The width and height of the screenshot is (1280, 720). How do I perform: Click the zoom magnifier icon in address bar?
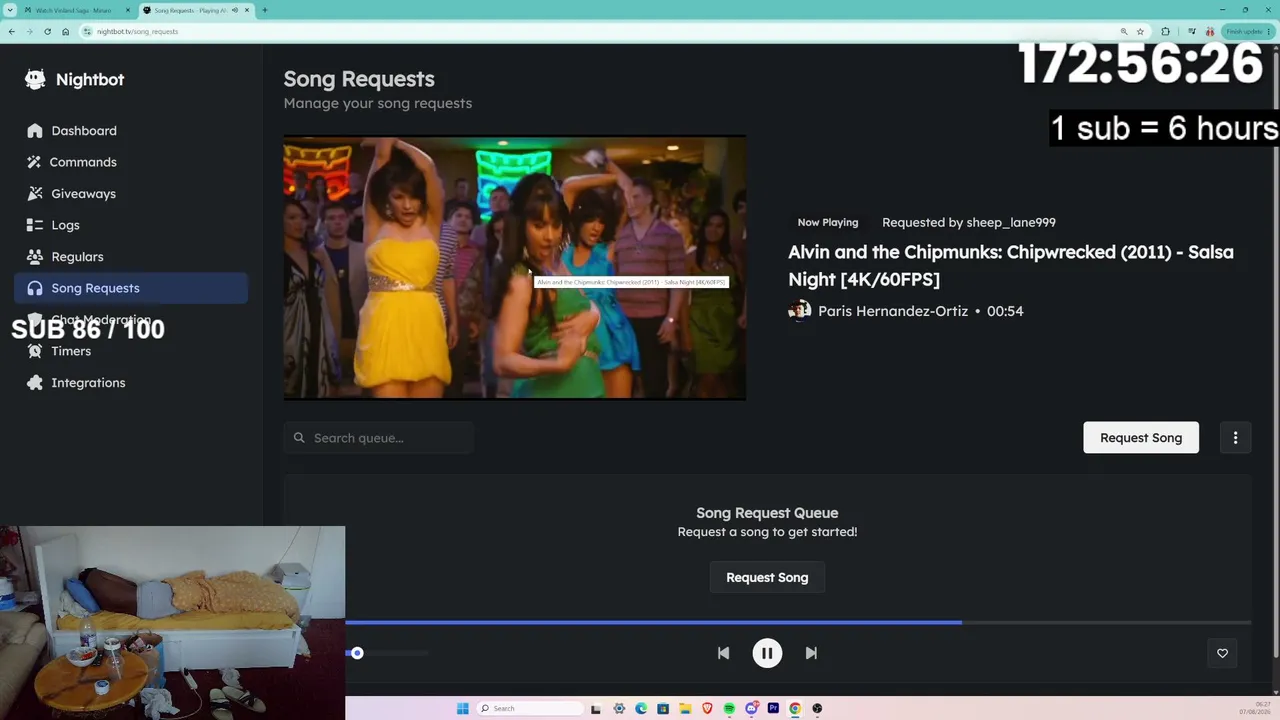coord(1124,31)
